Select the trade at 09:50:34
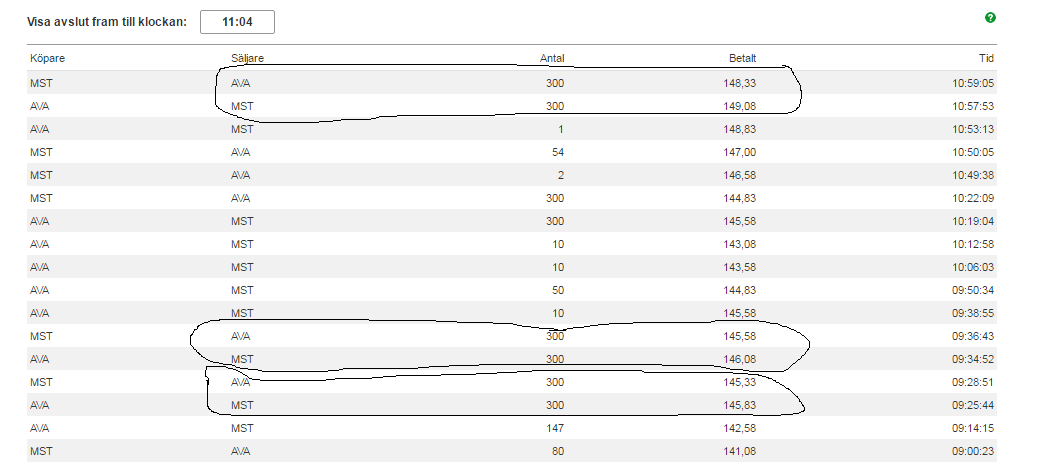Screen dimensions: 1044x476 coord(512,290)
